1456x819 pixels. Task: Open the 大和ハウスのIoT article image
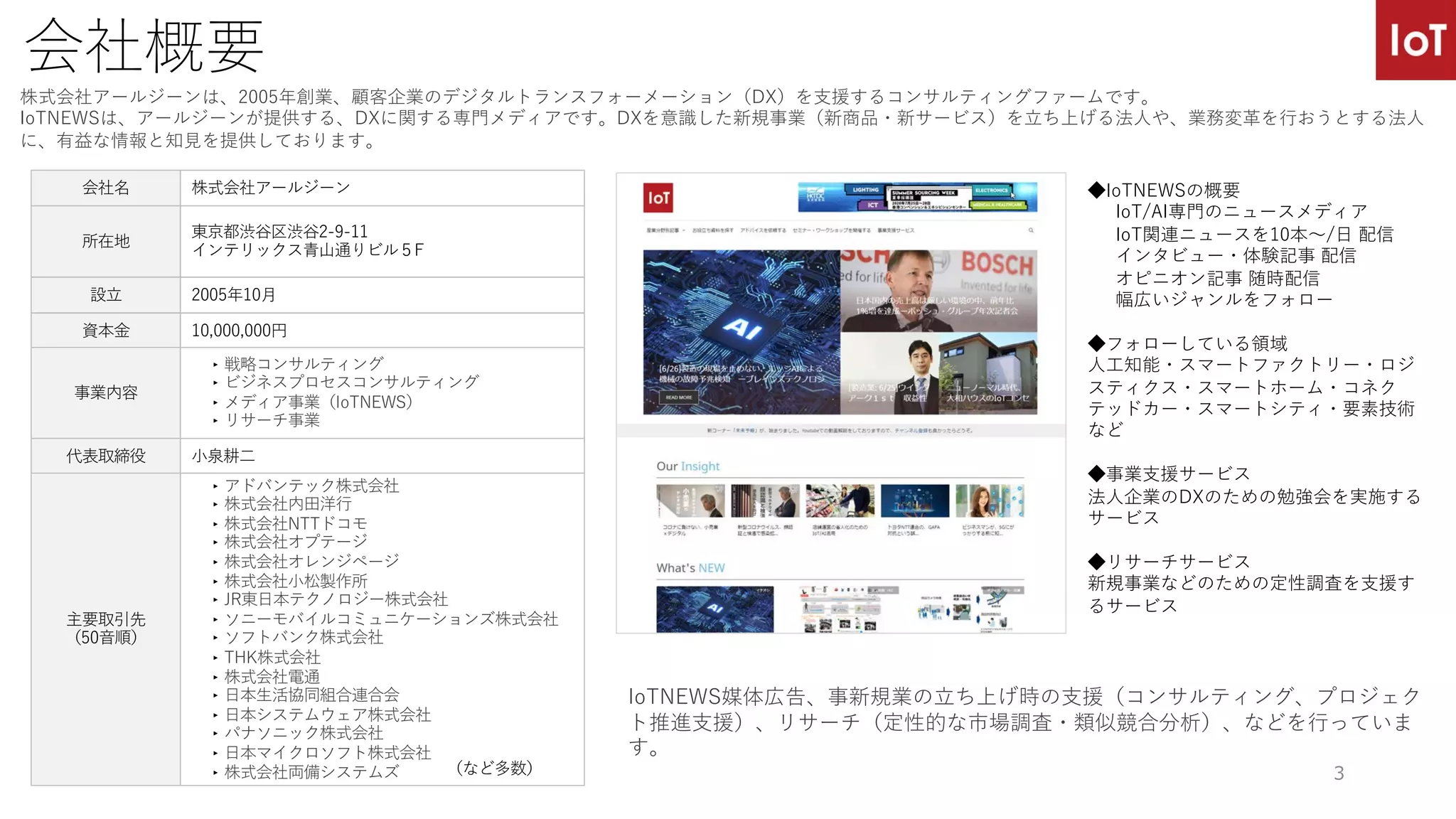pyautogui.click(x=988, y=373)
